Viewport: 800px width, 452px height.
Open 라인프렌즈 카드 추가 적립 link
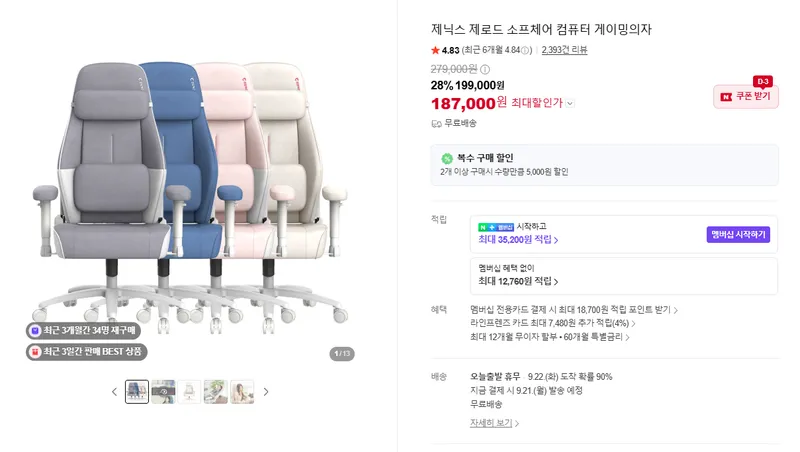click(x=553, y=323)
